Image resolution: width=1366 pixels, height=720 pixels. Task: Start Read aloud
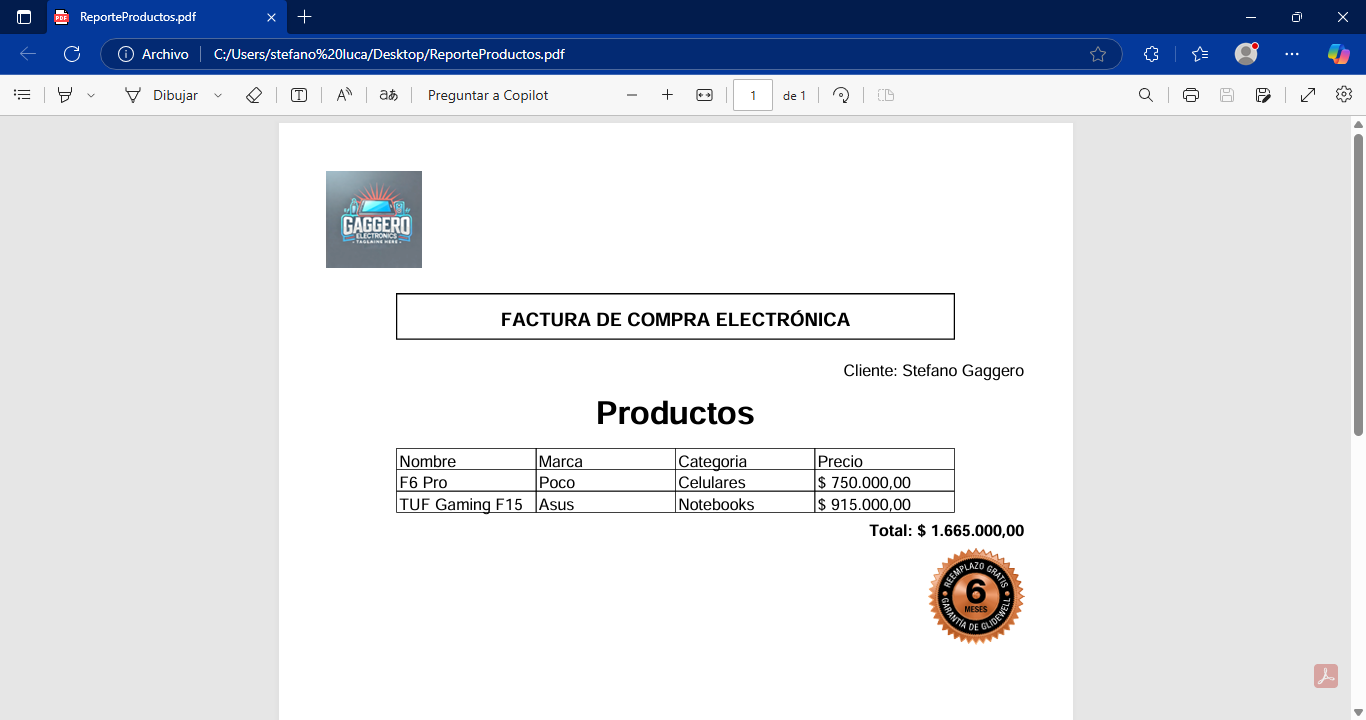[x=344, y=95]
